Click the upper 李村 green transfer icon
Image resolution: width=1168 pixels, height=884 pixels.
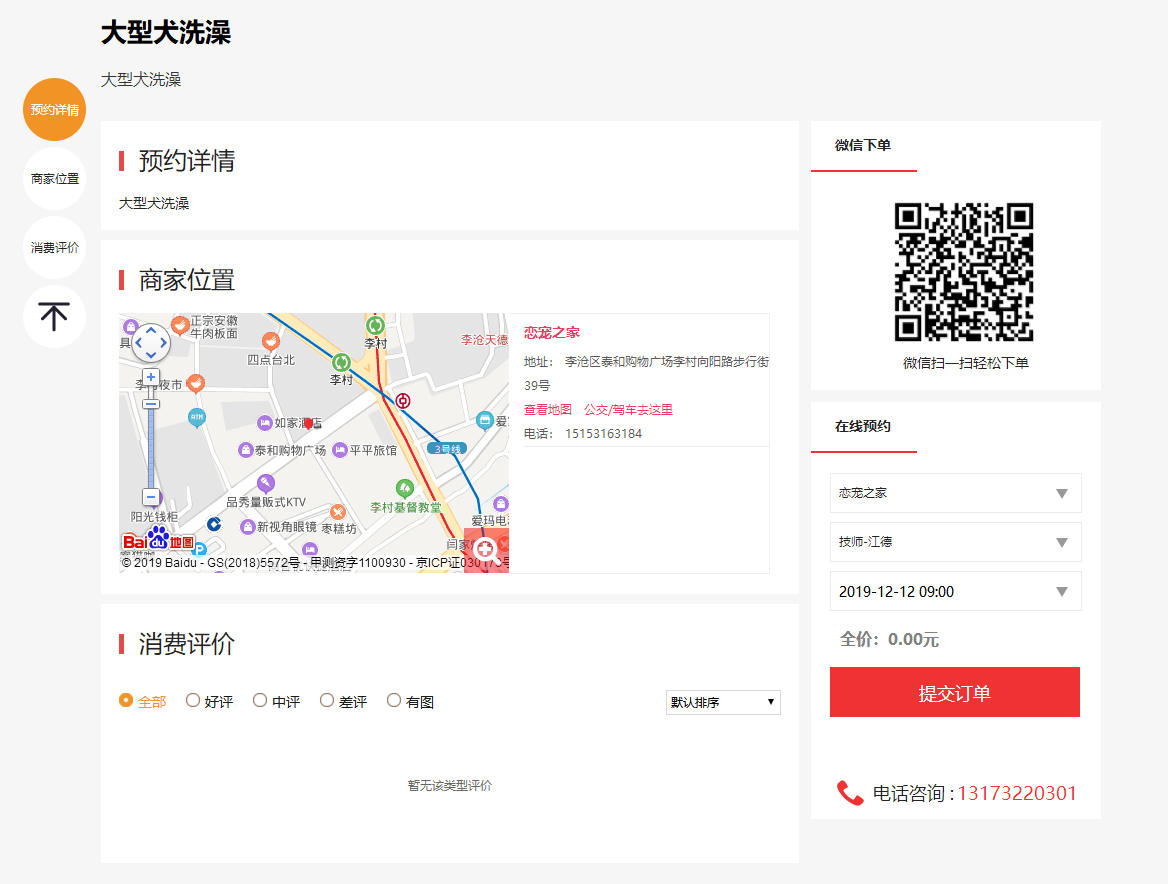(x=375, y=325)
